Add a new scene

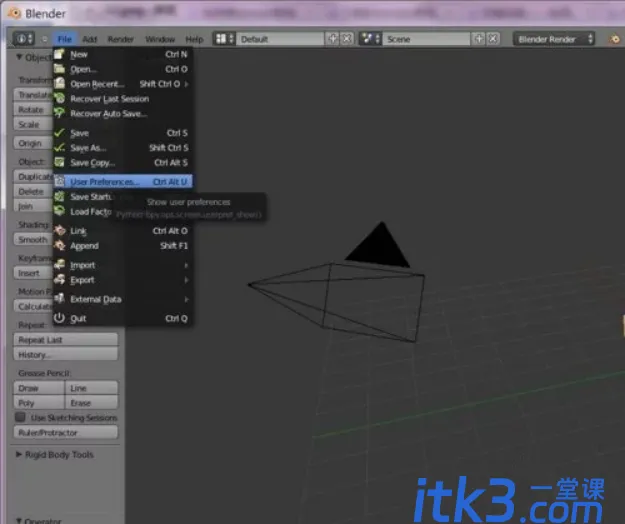(478, 39)
